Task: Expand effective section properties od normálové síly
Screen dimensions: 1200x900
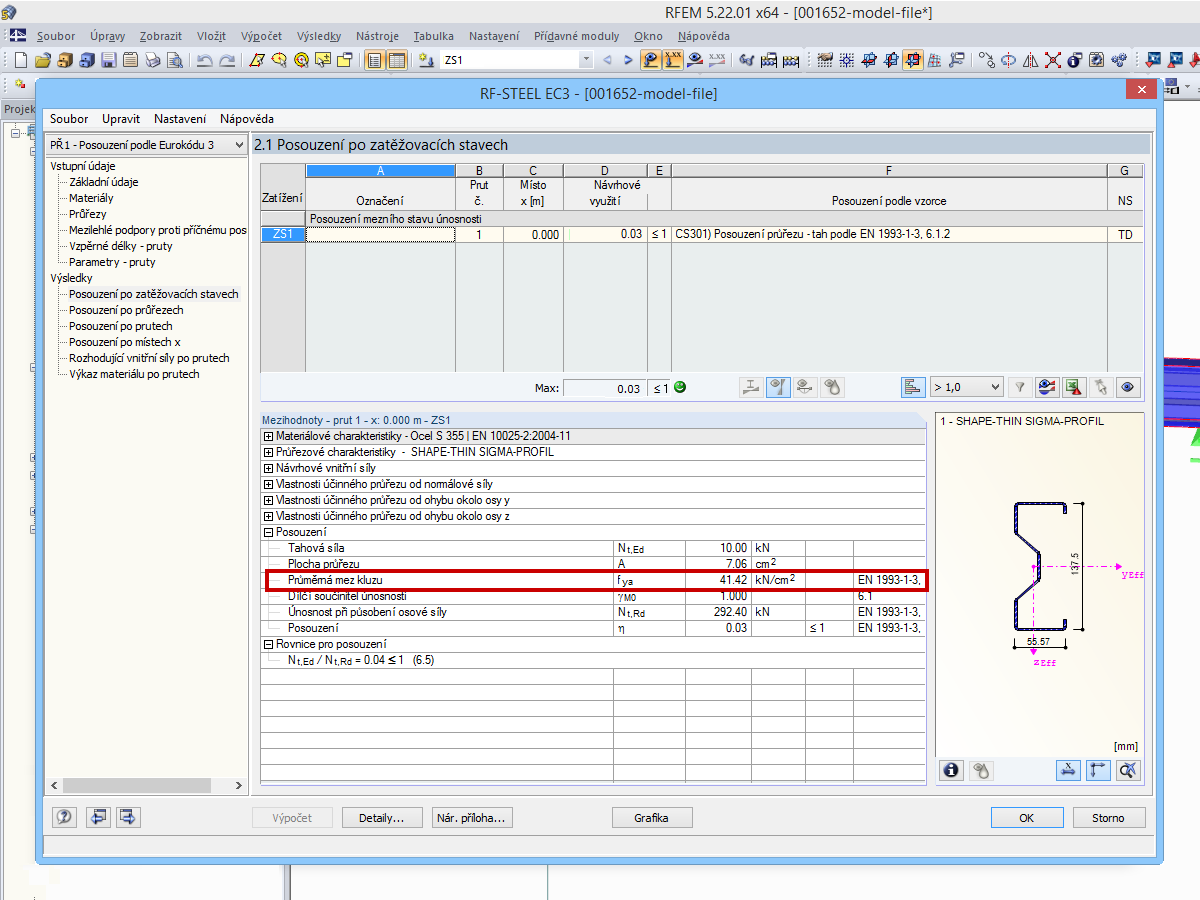Action: (x=268, y=484)
